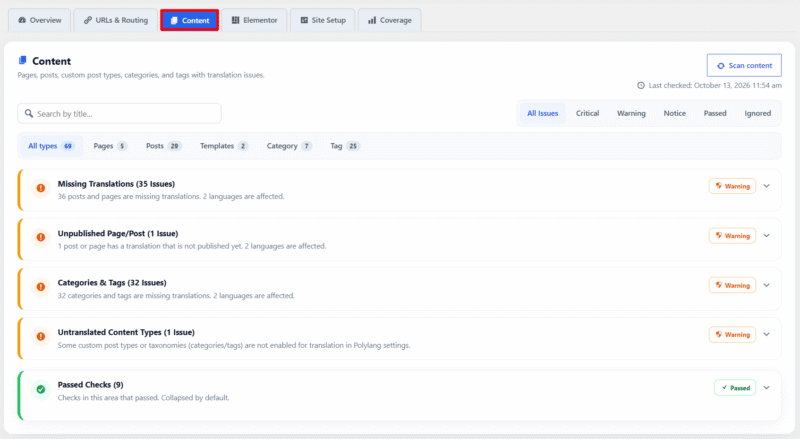The width and height of the screenshot is (800, 439).
Task: Click Warning badge on Untranslated Content Types
Action: [732, 334]
